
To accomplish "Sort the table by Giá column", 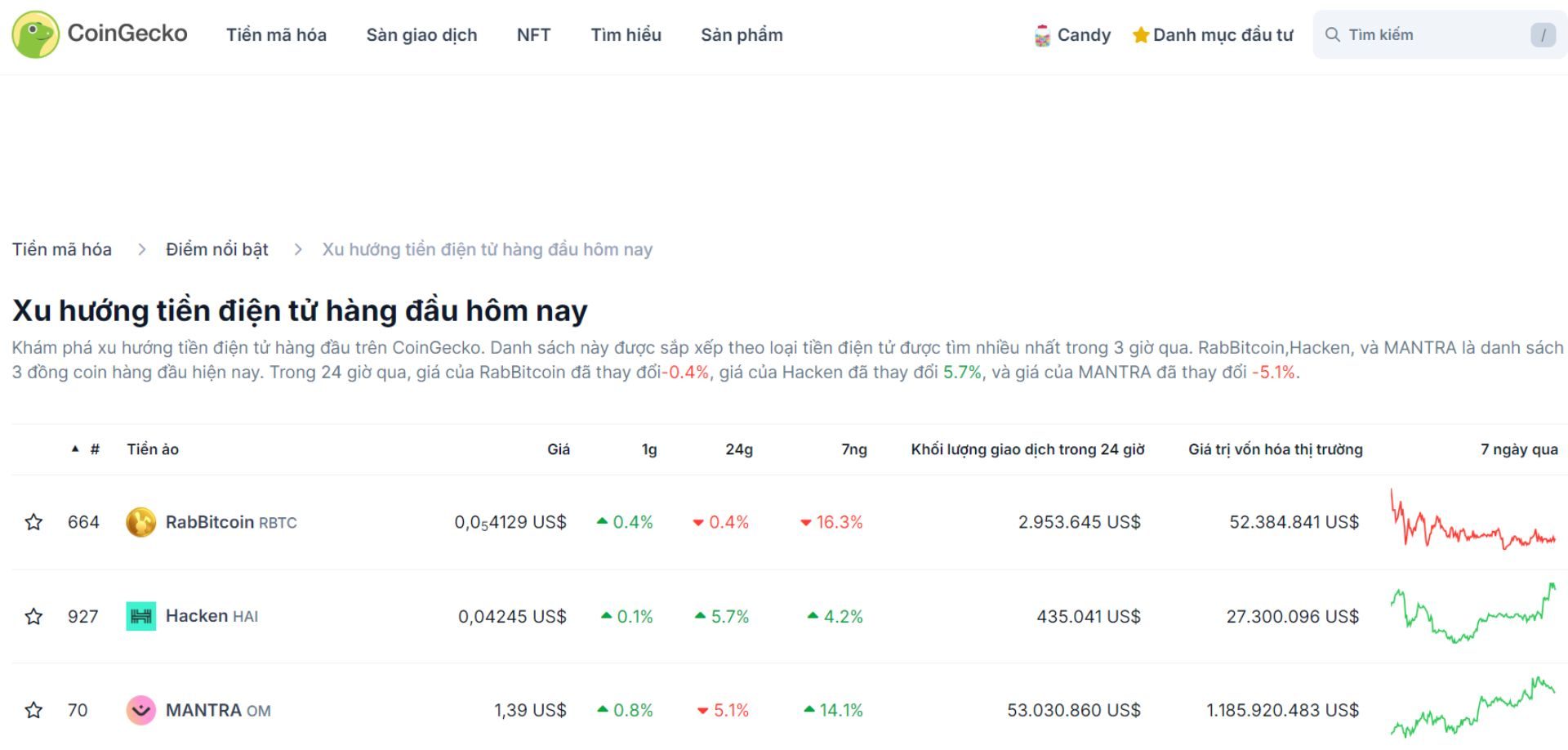I will (x=559, y=449).
